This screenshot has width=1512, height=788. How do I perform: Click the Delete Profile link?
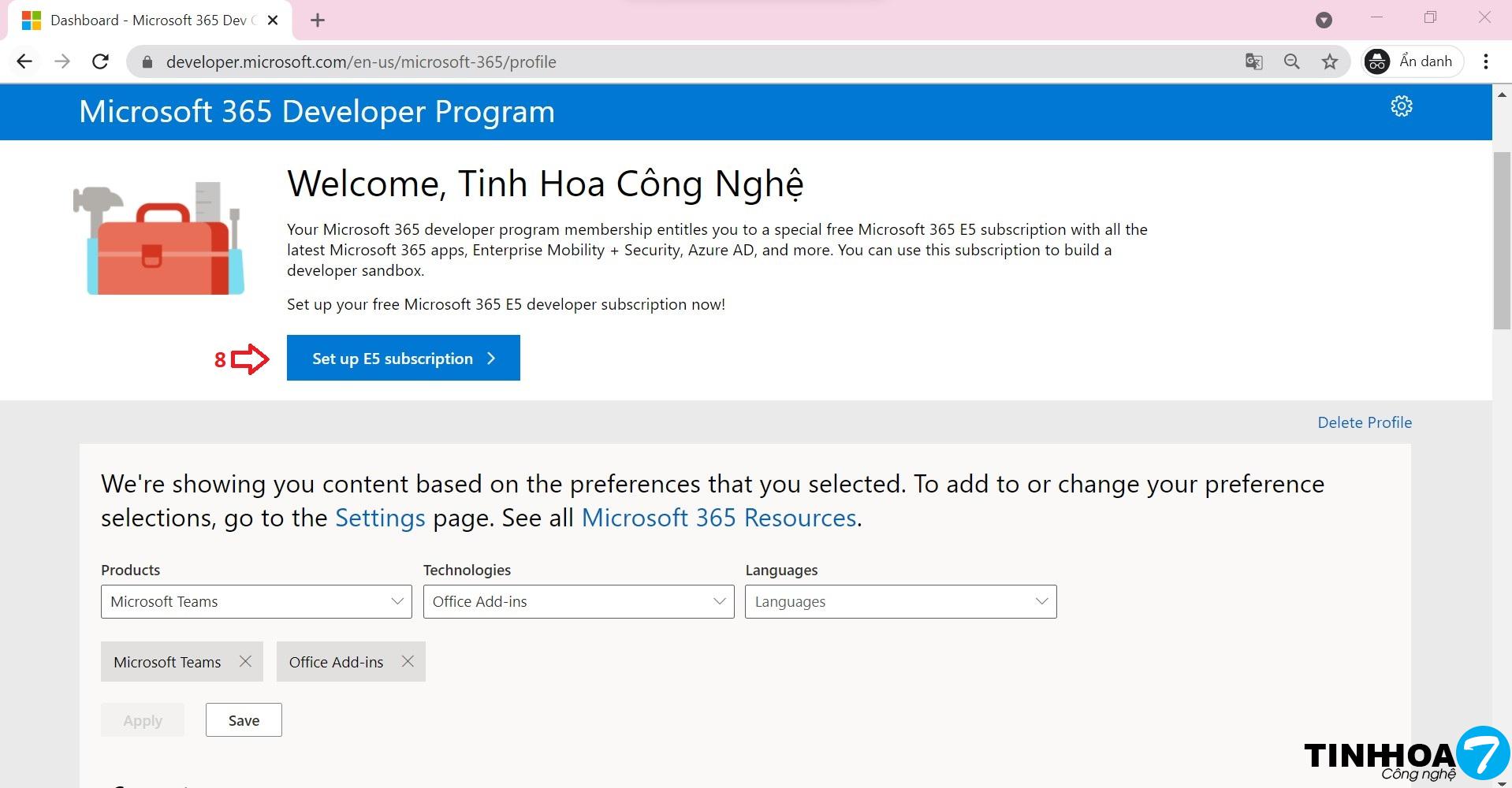point(1364,422)
